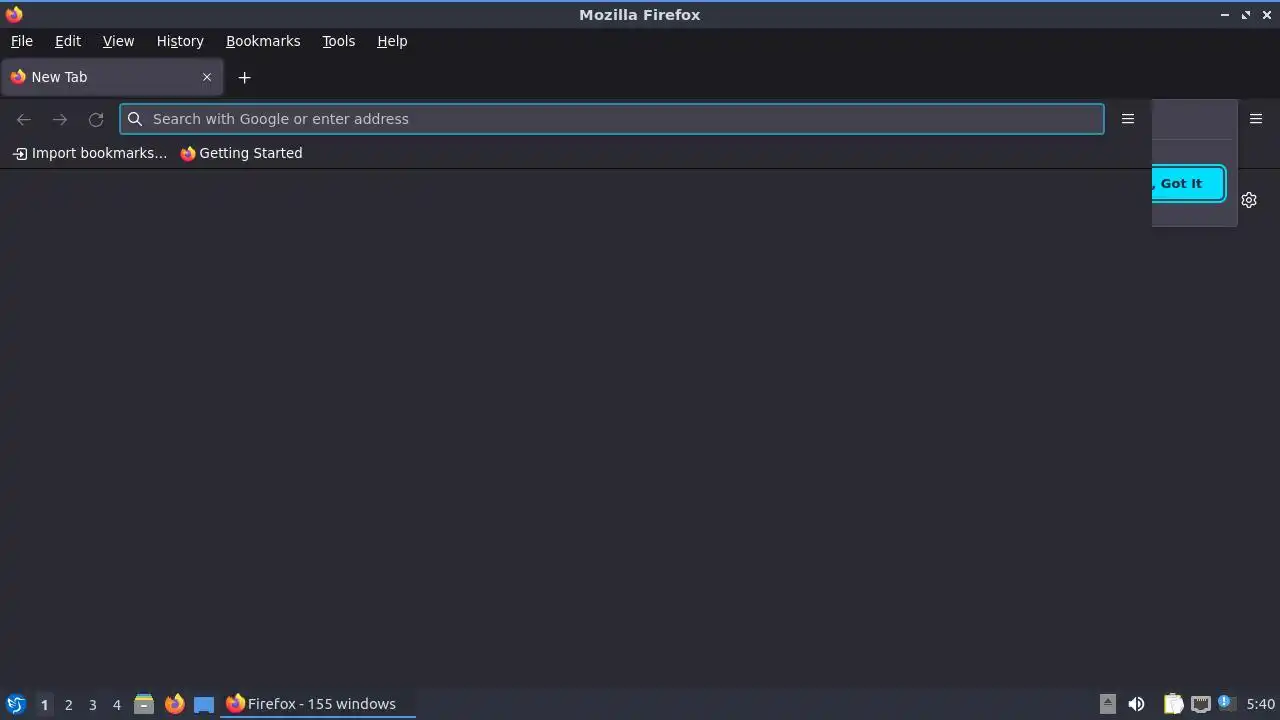Open the Bookmarks menu
Screen dimensions: 1280x720
coord(263,41)
